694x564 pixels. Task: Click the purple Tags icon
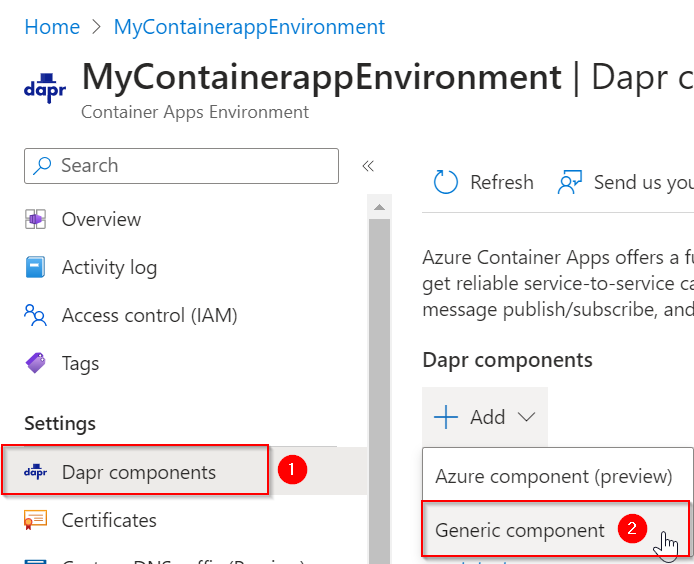point(36,363)
